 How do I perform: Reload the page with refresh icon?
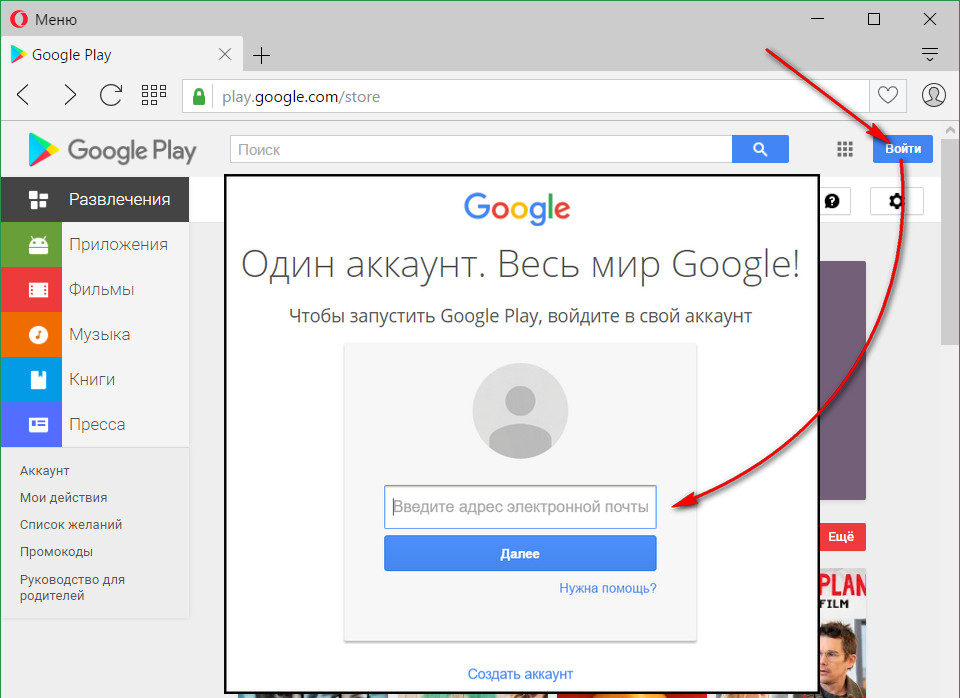[x=111, y=96]
